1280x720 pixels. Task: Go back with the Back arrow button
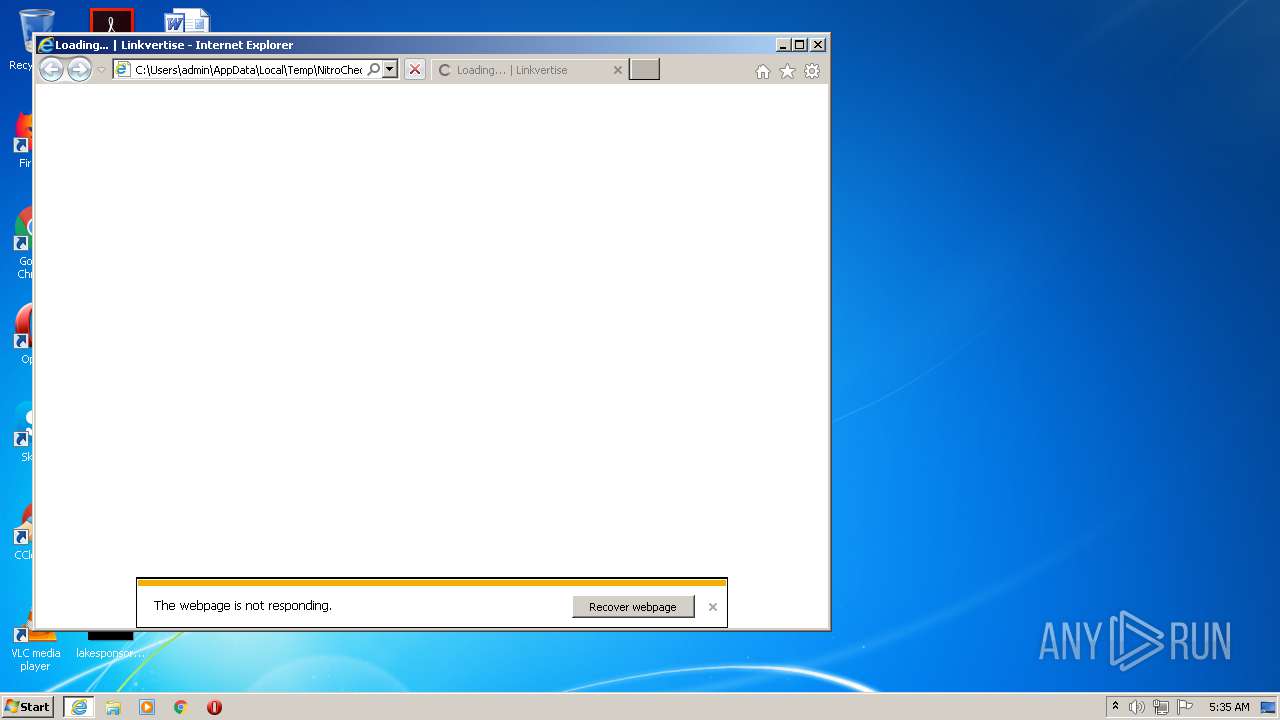pyautogui.click(x=51, y=69)
